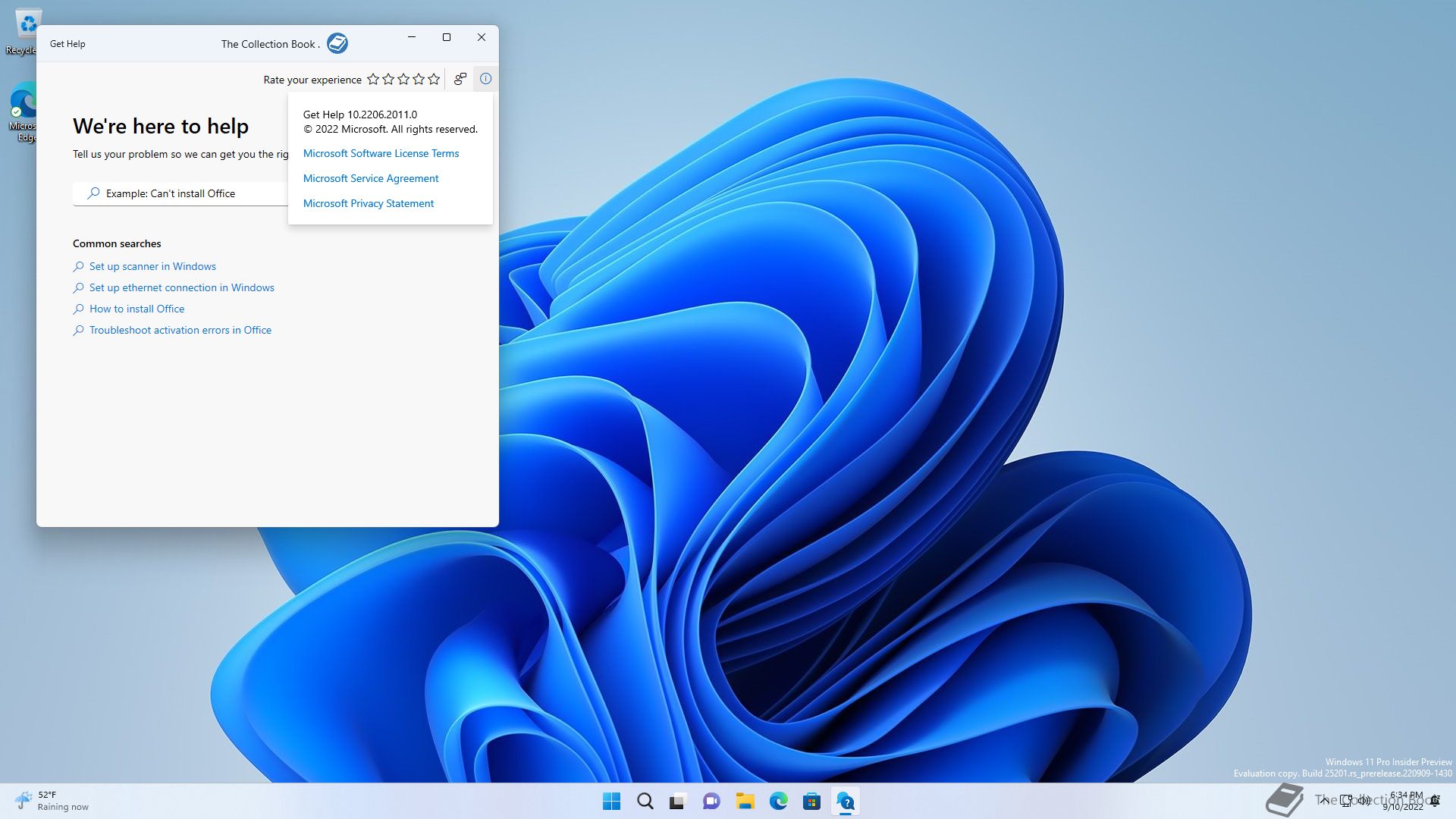Image resolution: width=1456 pixels, height=819 pixels.
Task: Select the Microsoft Edge desktop shortcut
Action: click(x=23, y=112)
